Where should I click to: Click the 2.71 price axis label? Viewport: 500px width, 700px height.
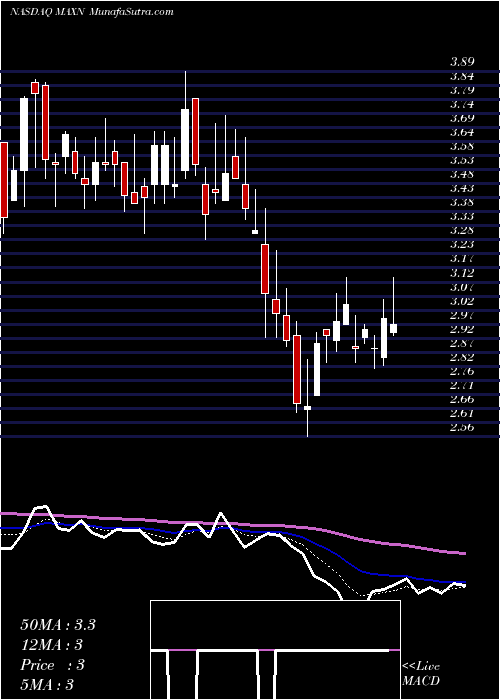click(462, 385)
